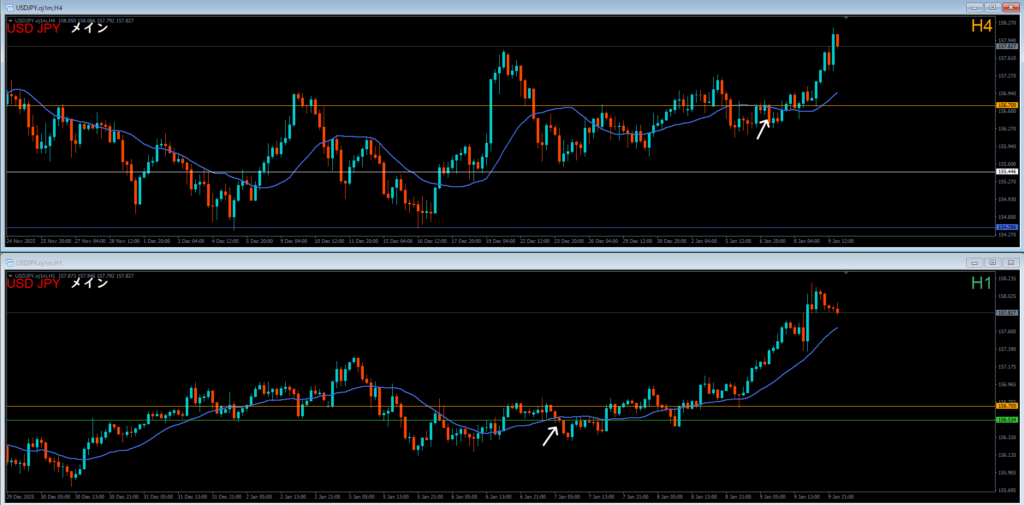This screenshot has height=505, width=1024.
Task: Click the orange 156.700 price tag on H4
Action: (x=1005, y=105)
